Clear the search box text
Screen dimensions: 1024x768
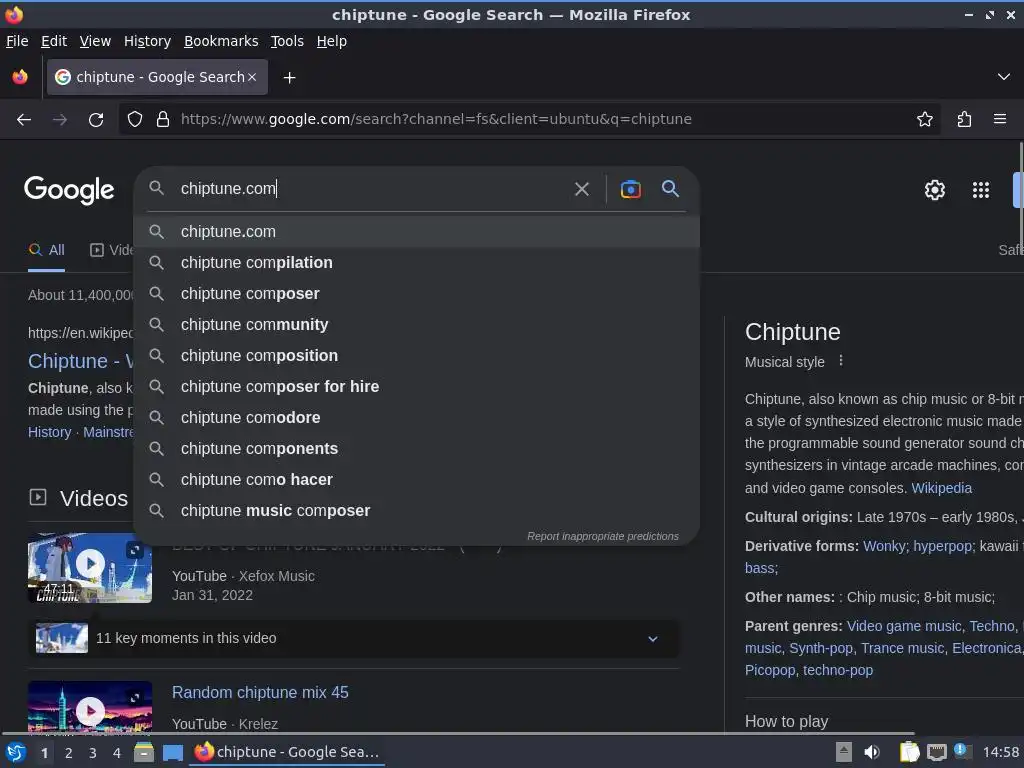coord(581,189)
